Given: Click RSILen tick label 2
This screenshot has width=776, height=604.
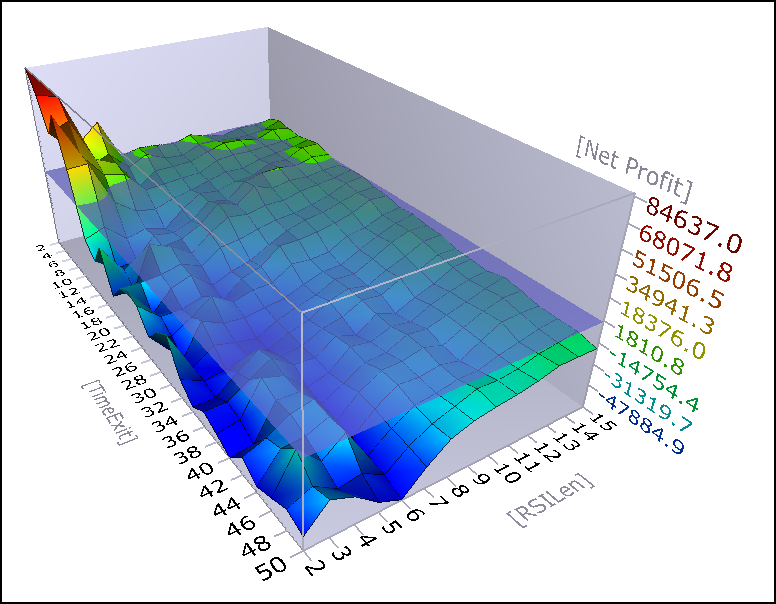Looking at the screenshot, I should pos(315,567).
